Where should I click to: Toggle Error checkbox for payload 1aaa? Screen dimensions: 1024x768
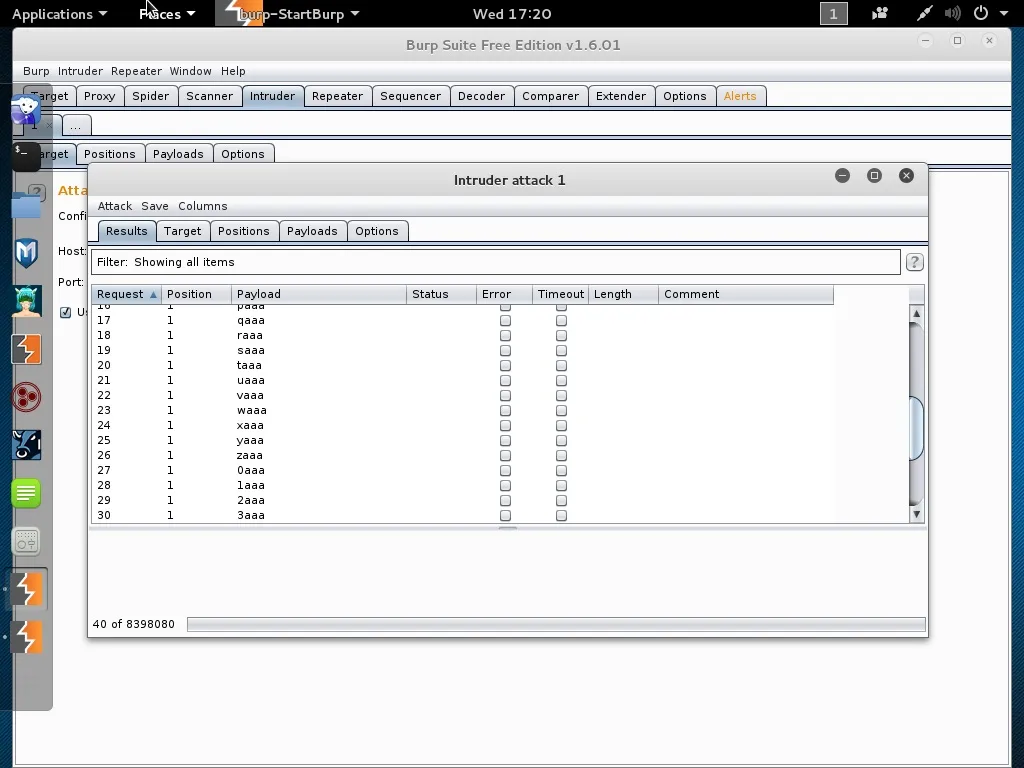[505, 486]
